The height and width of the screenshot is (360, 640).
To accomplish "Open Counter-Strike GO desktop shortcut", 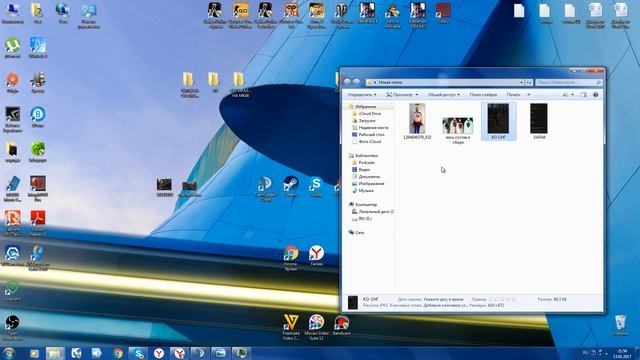I will (x=240, y=15).
